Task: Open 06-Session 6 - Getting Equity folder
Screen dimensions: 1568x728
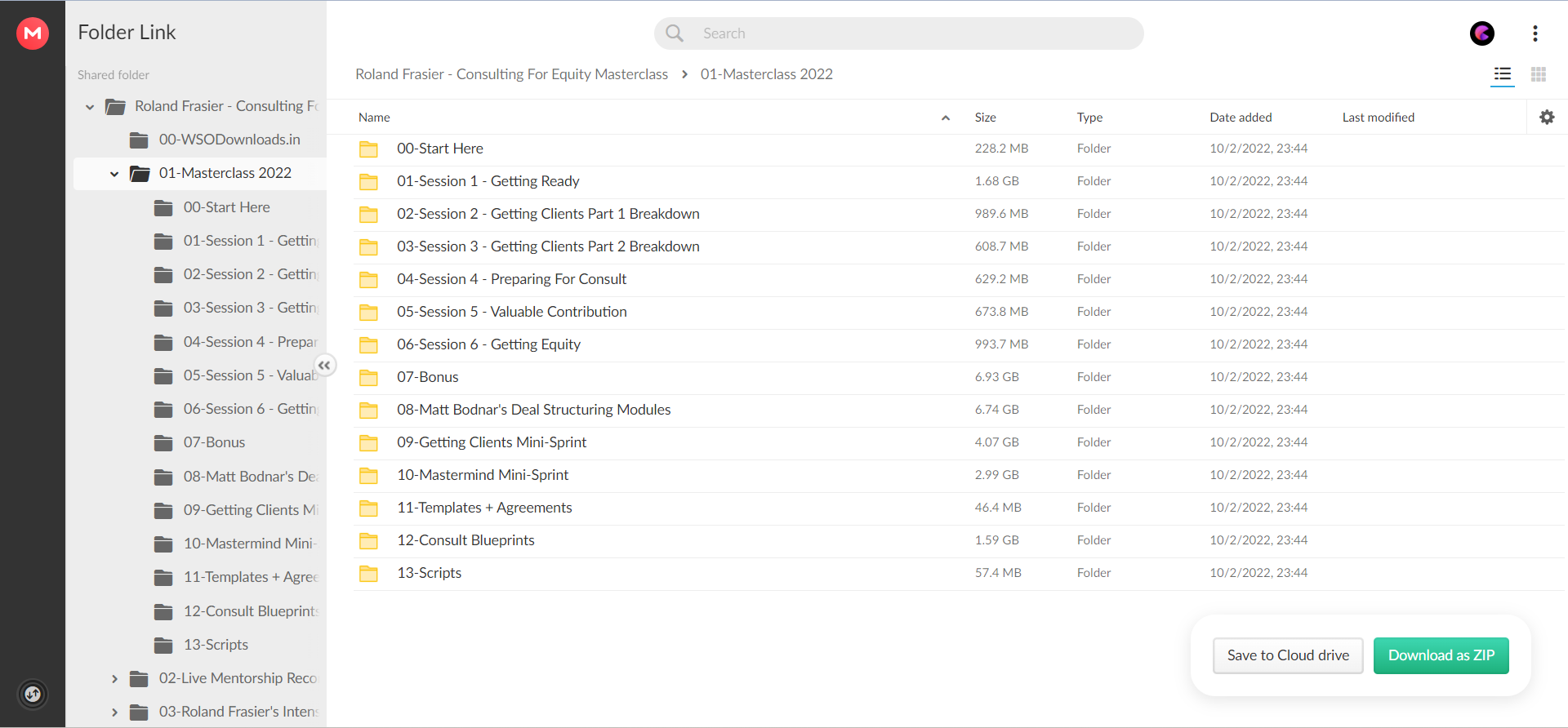Action: (x=488, y=344)
